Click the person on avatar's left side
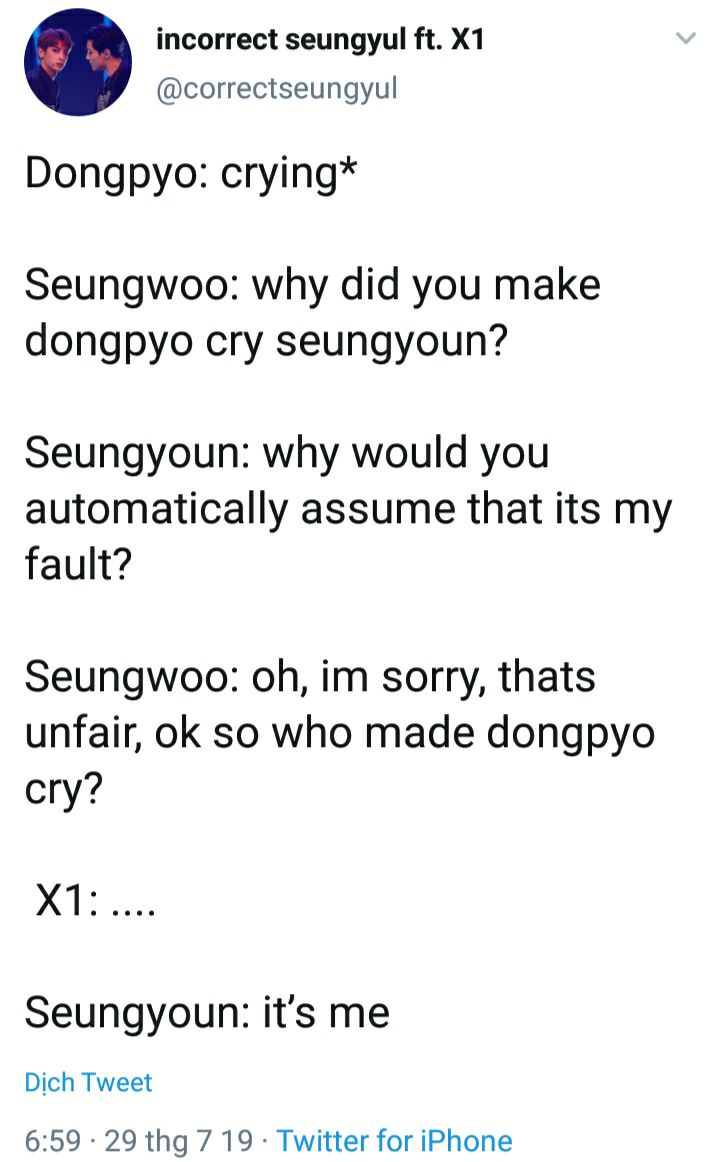This screenshot has height=1162, width=719. (52, 65)
